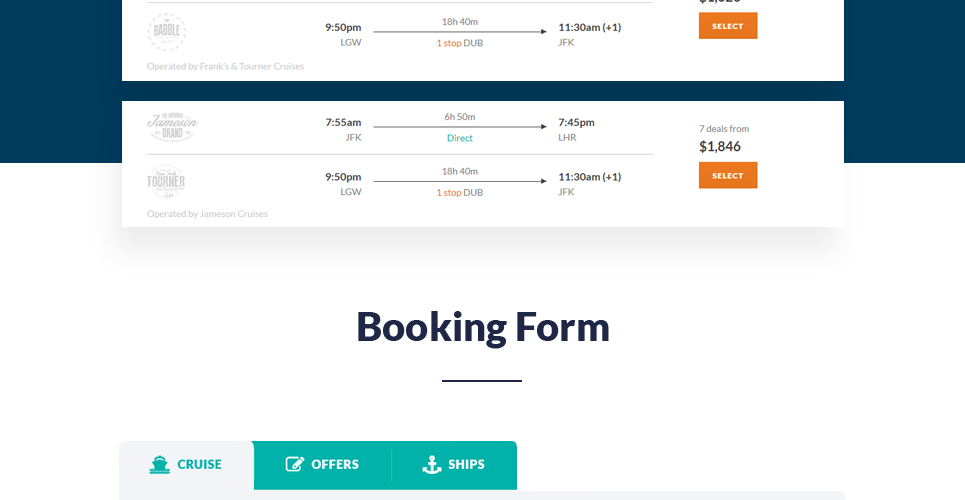
Task: Click the Tourner cruise line logo
Action: tap(166, 182)
